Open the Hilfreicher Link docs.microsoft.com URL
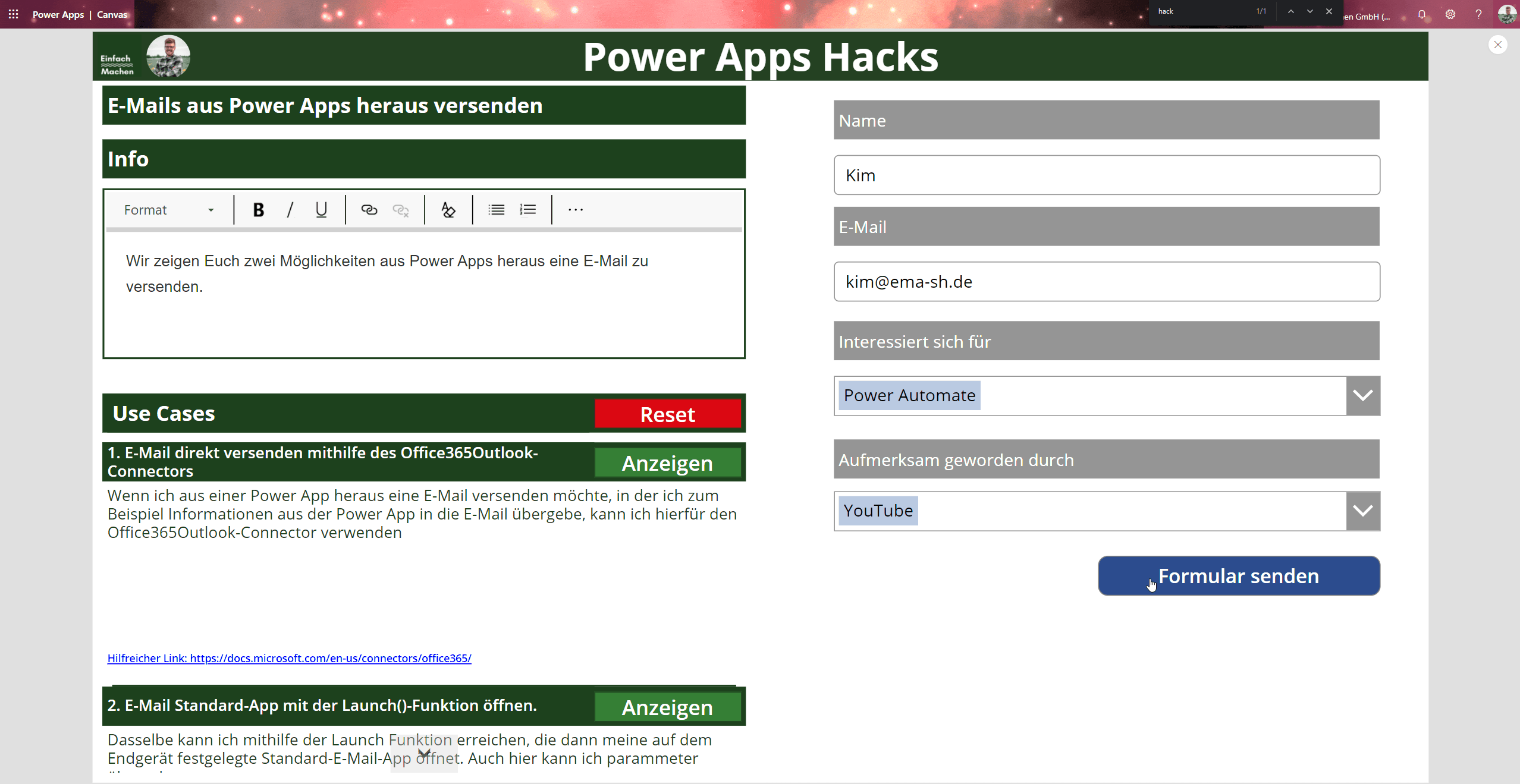Screen dimensions: 1520x784 pos(290,658)
